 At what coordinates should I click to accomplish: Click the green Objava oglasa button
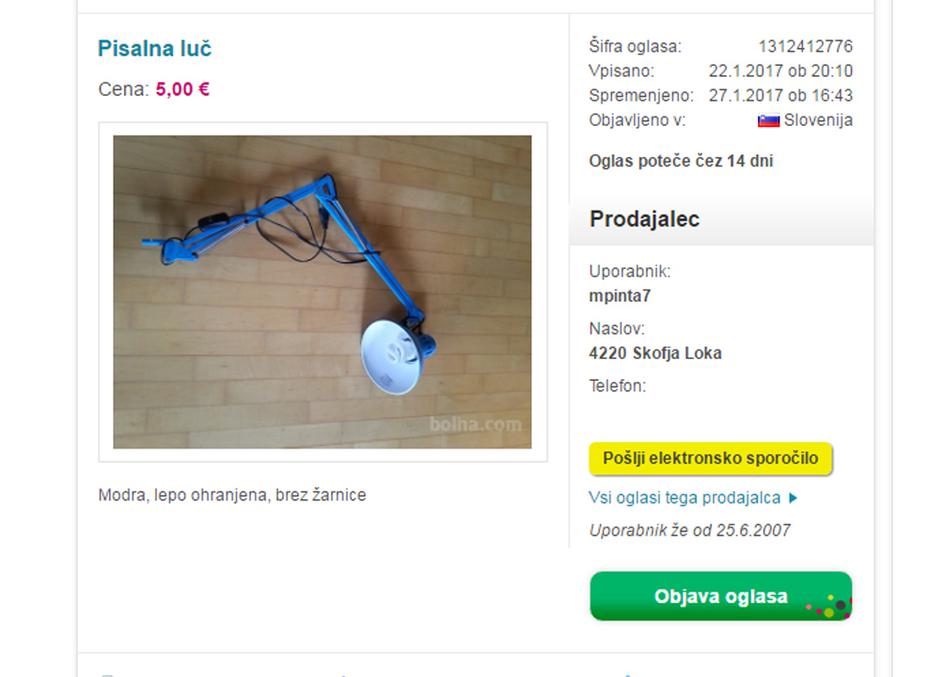point(720,596)
